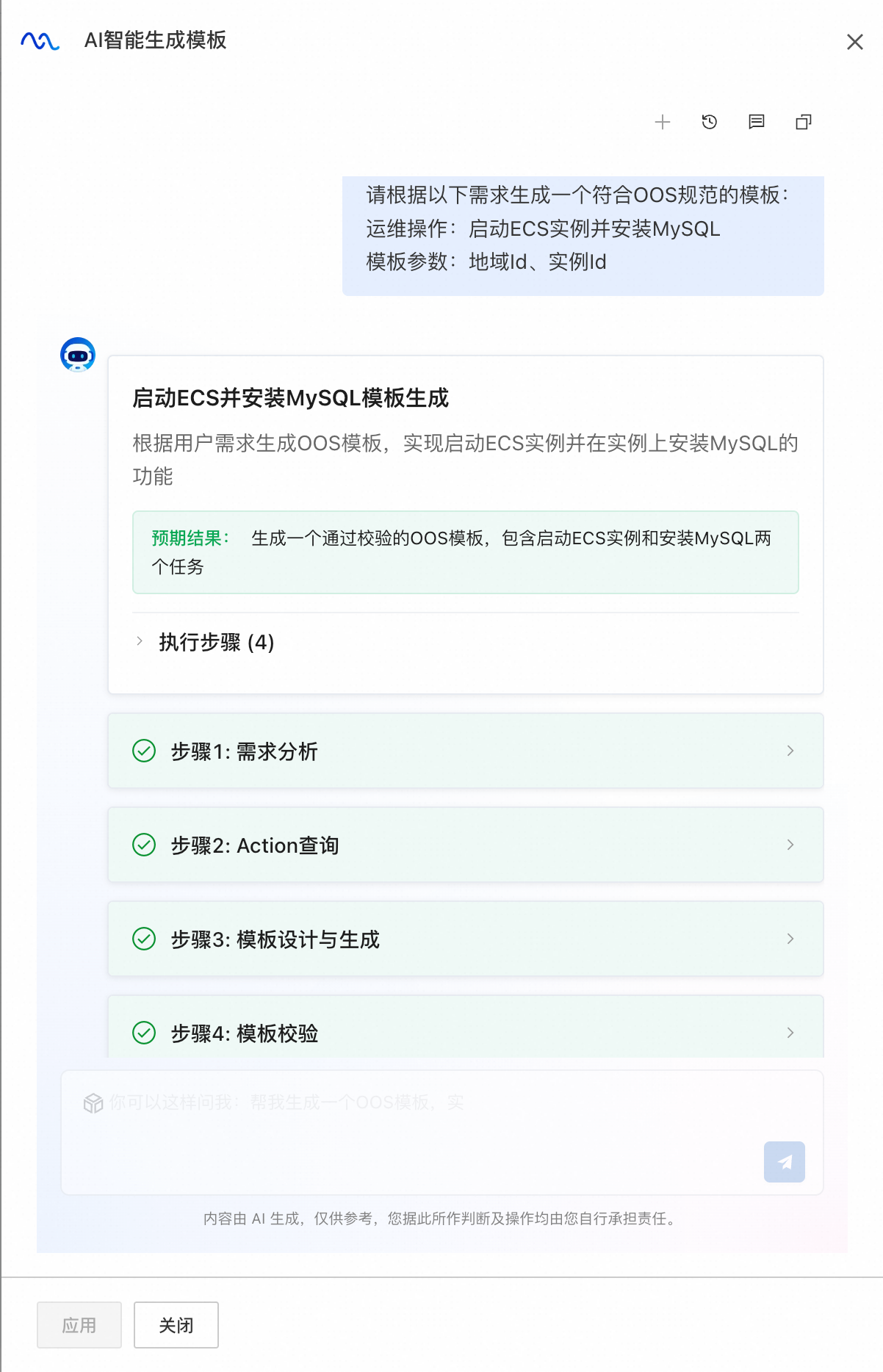This screenshot has width=883, height=1372.
Task: Click the 关闭 button
Action: pyautogui.click(x=176, y=1325)
